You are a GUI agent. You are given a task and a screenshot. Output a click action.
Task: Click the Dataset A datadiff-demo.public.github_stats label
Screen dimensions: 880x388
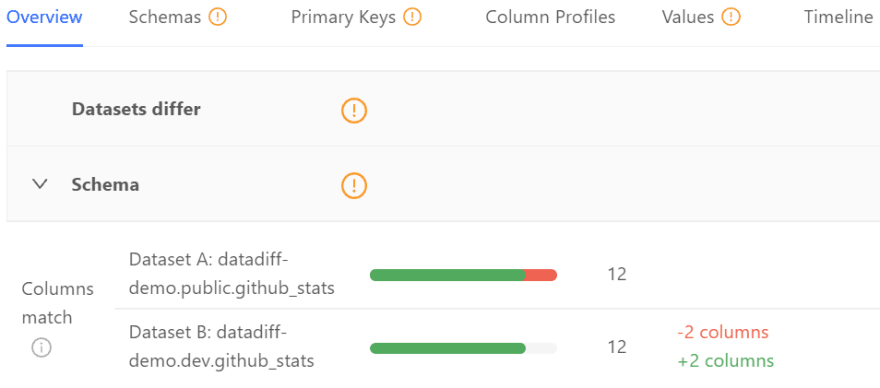click(x=232, y=274)
